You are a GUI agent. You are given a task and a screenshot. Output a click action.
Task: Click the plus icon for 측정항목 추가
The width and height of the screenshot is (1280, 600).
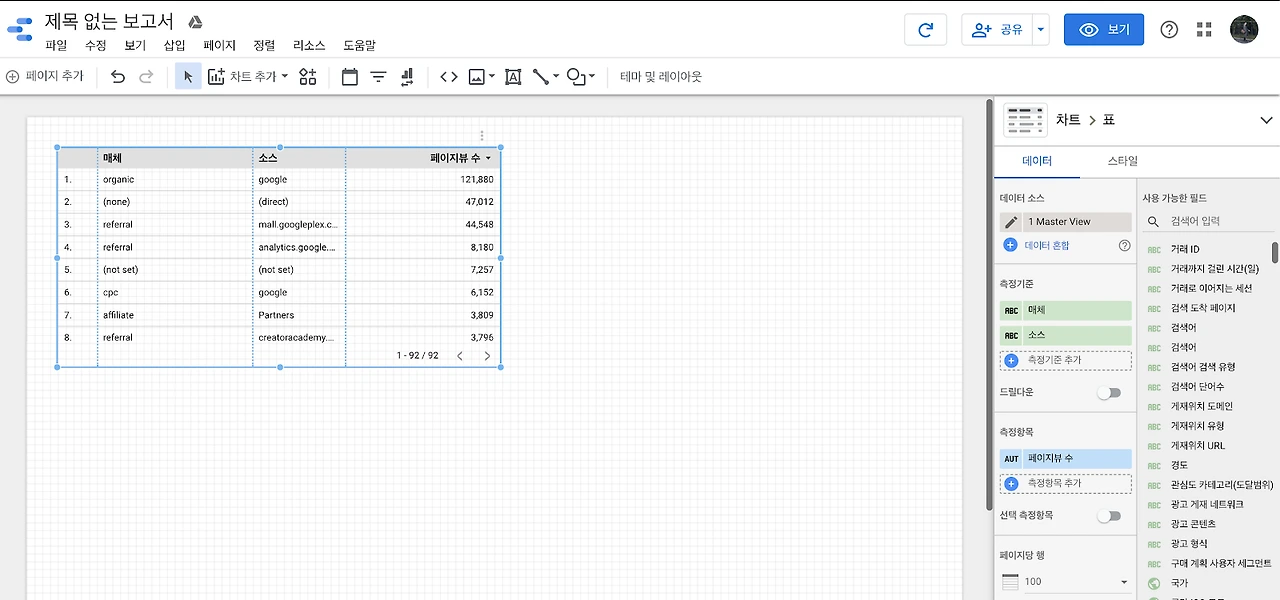coord(1011,483)
